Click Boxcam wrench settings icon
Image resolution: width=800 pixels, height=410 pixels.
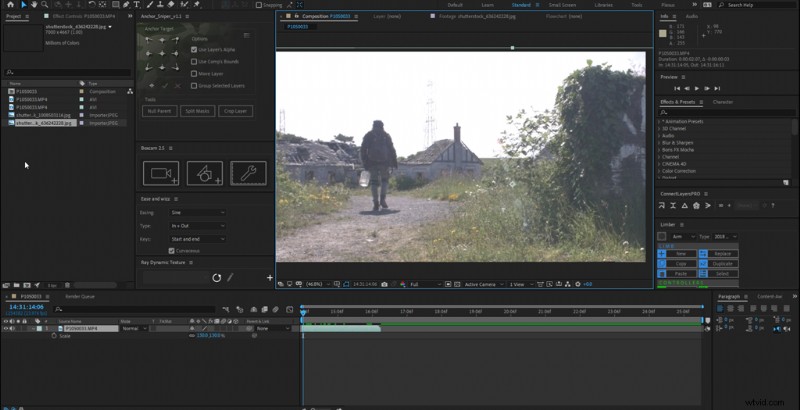click(248, 173)
